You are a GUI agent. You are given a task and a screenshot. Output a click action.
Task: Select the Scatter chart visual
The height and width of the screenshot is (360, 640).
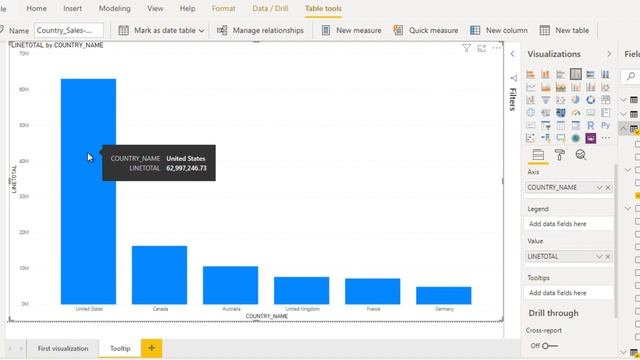(x=560, y=100)
